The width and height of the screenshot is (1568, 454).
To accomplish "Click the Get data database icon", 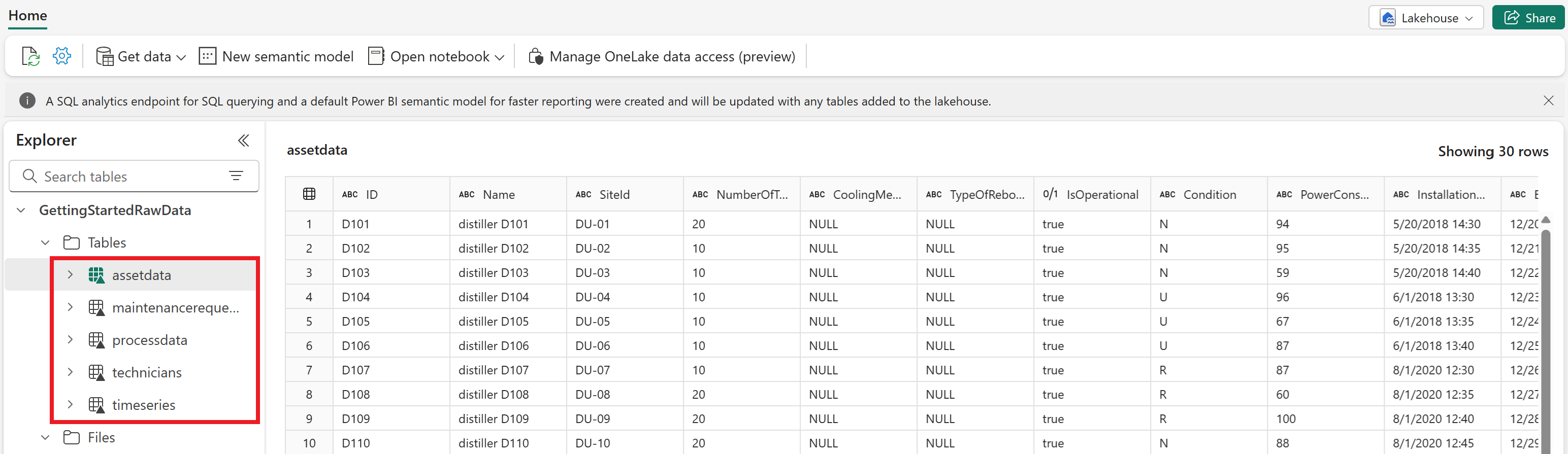I will (105, 56).
